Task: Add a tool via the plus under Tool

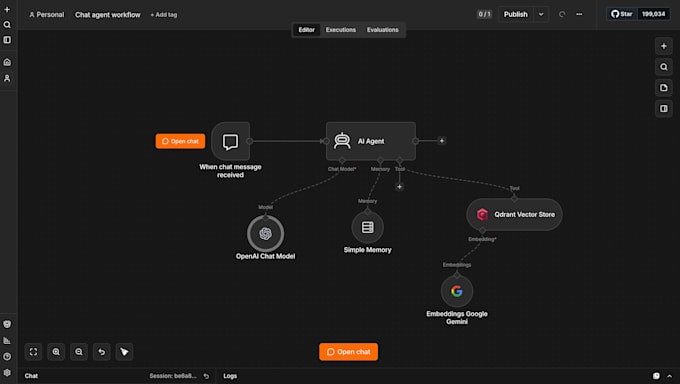Action: (399, 187)
